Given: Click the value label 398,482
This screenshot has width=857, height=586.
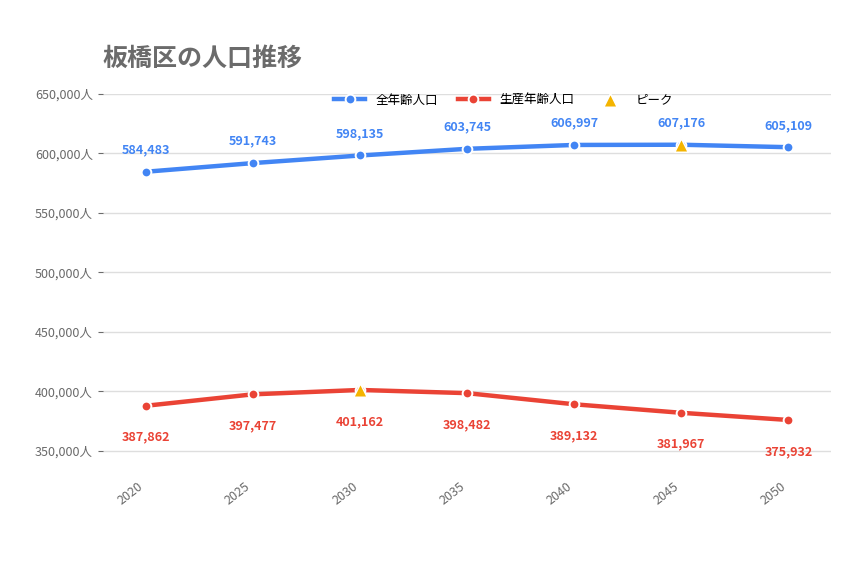Looking at the screenshot, I should (x=466, y=425).
